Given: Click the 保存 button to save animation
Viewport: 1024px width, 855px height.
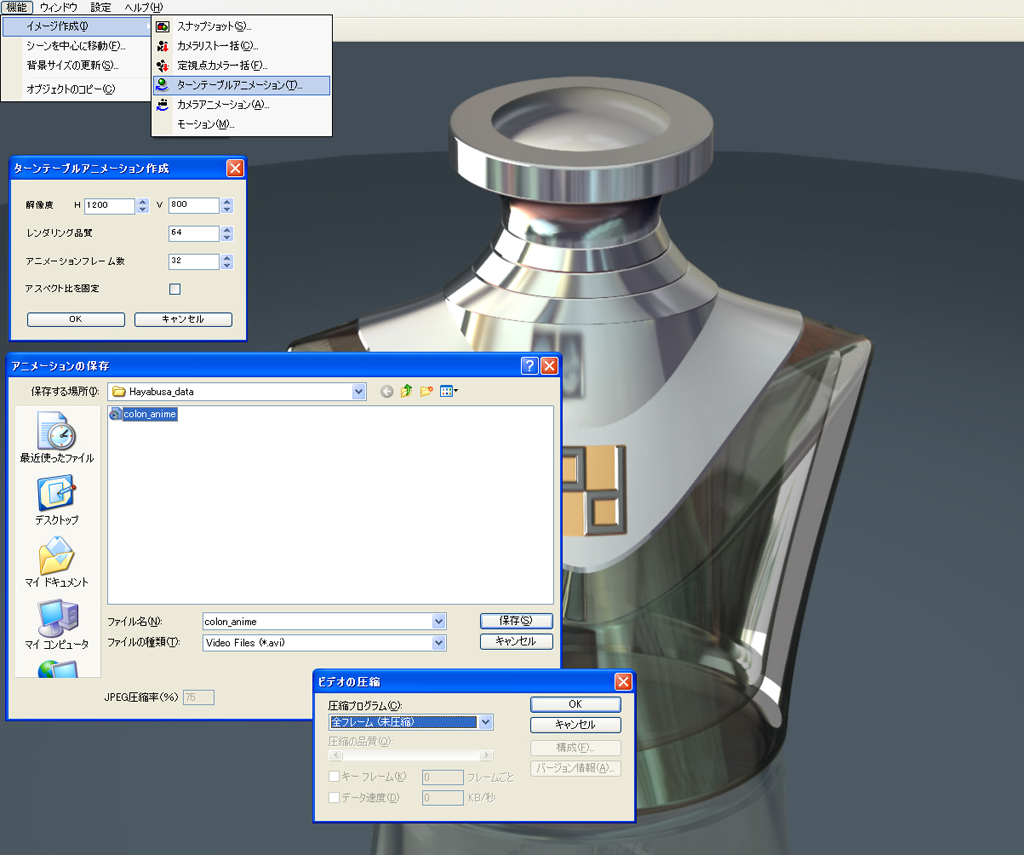Looking at the screenshot, I should point(516,621).
